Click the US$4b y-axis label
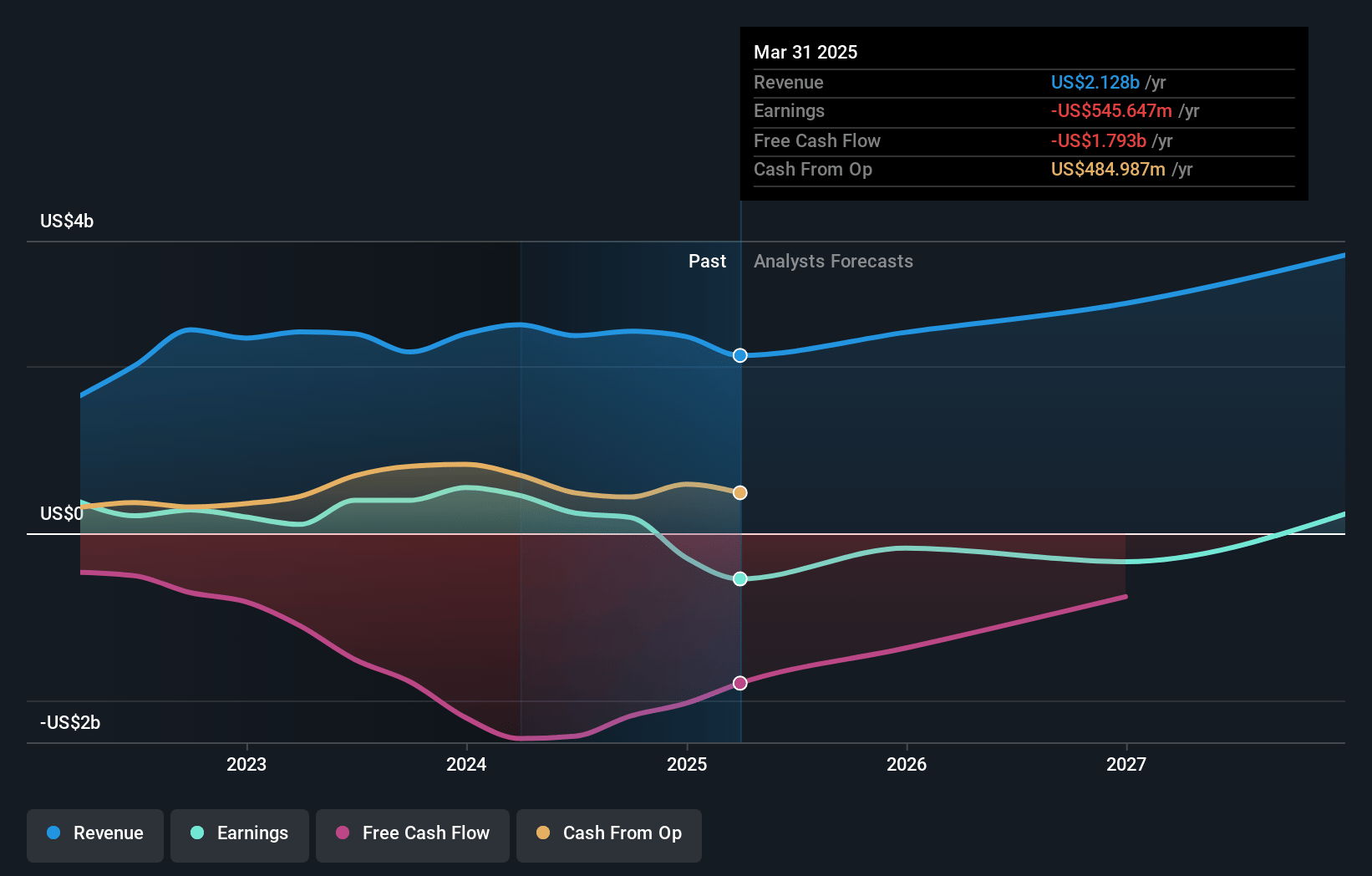The image size is (1372, 876). (67, 221)
